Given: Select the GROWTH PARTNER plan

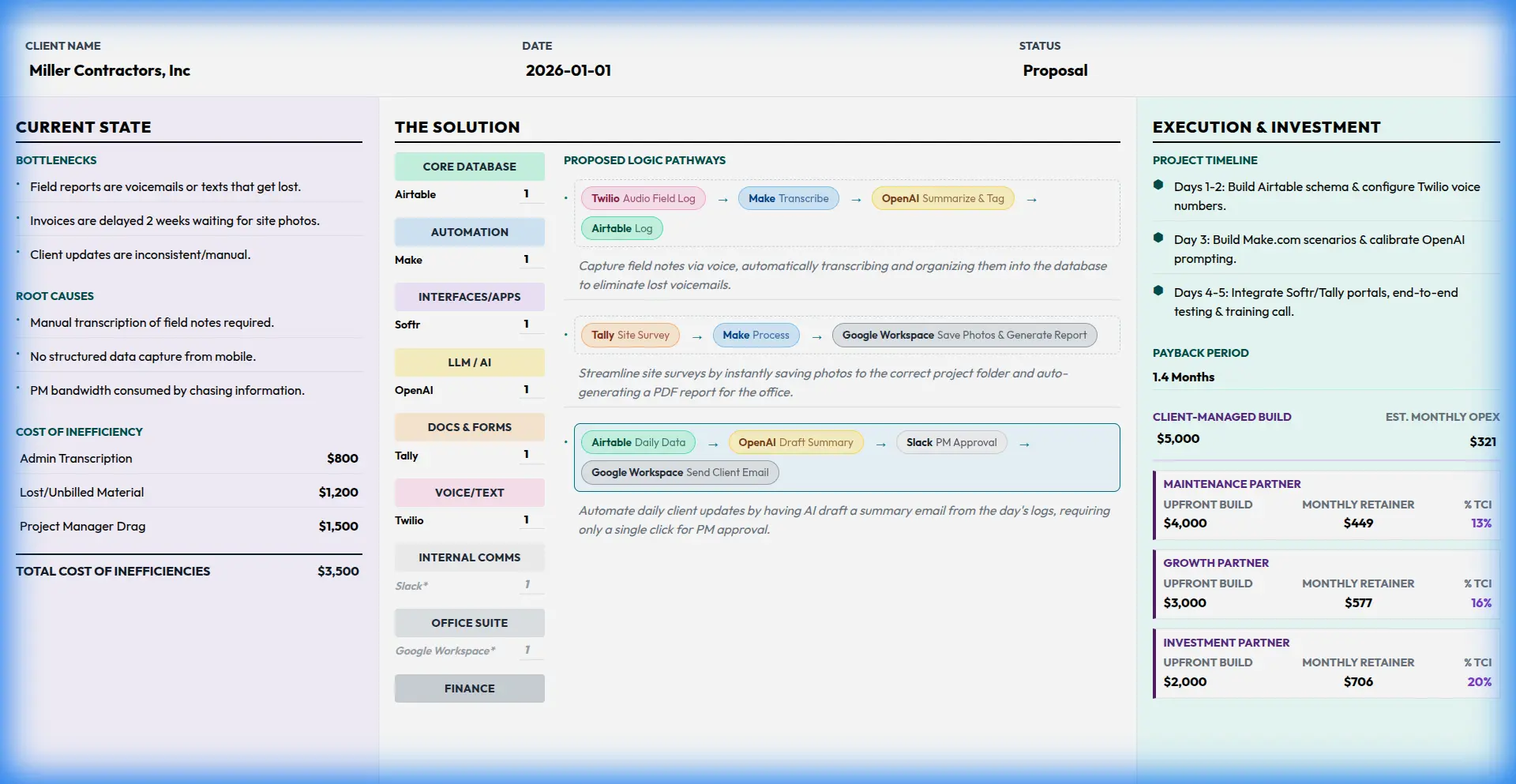Looking at the screenshot, I should [1325, 584].
